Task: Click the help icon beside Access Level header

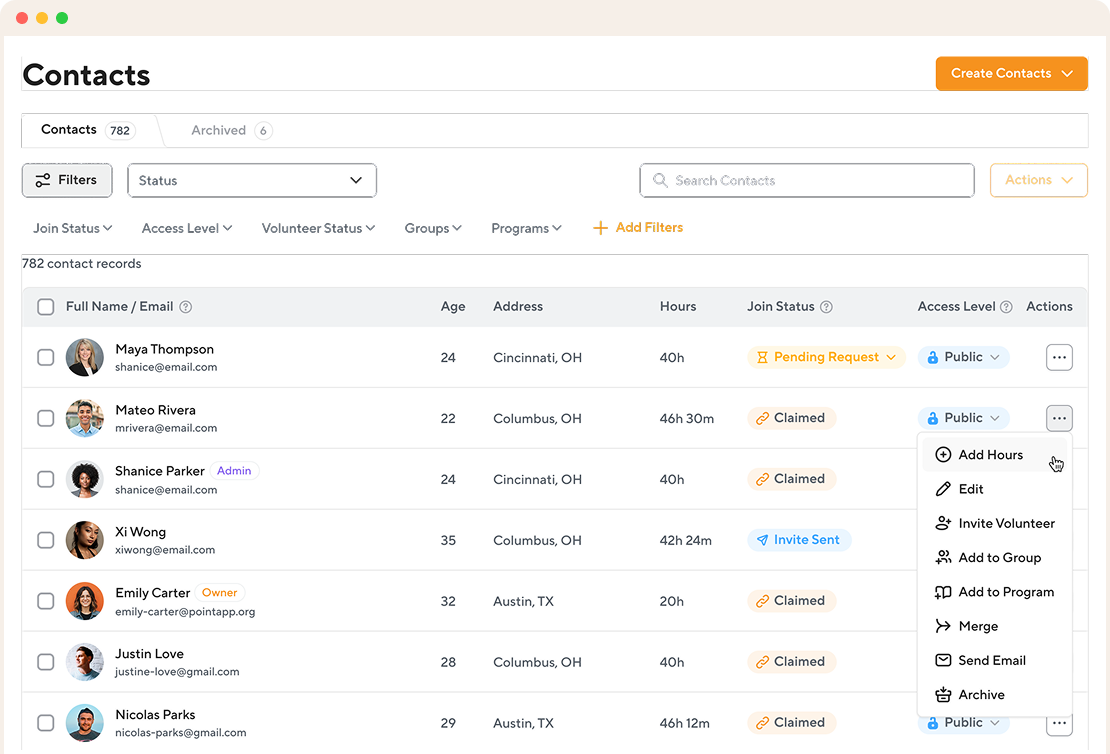Action: (x=1006, y=307)
